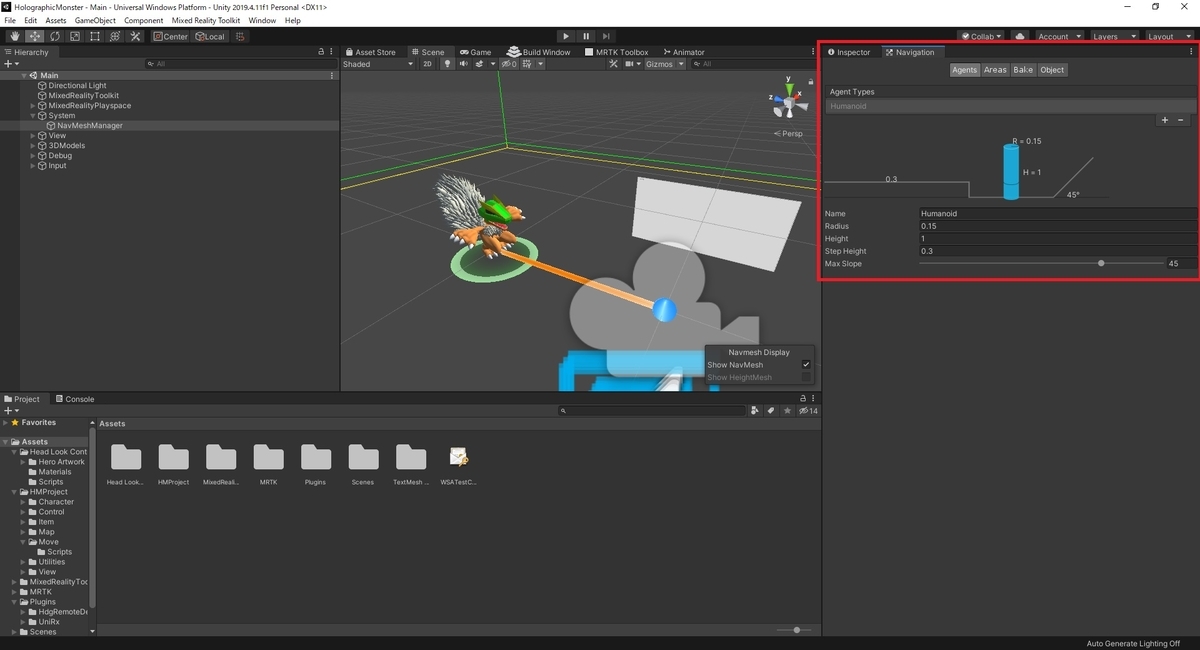Viewport: 1200px width, 650px height.
Task: Click the Project search by type icon
Action: point(755,411)
